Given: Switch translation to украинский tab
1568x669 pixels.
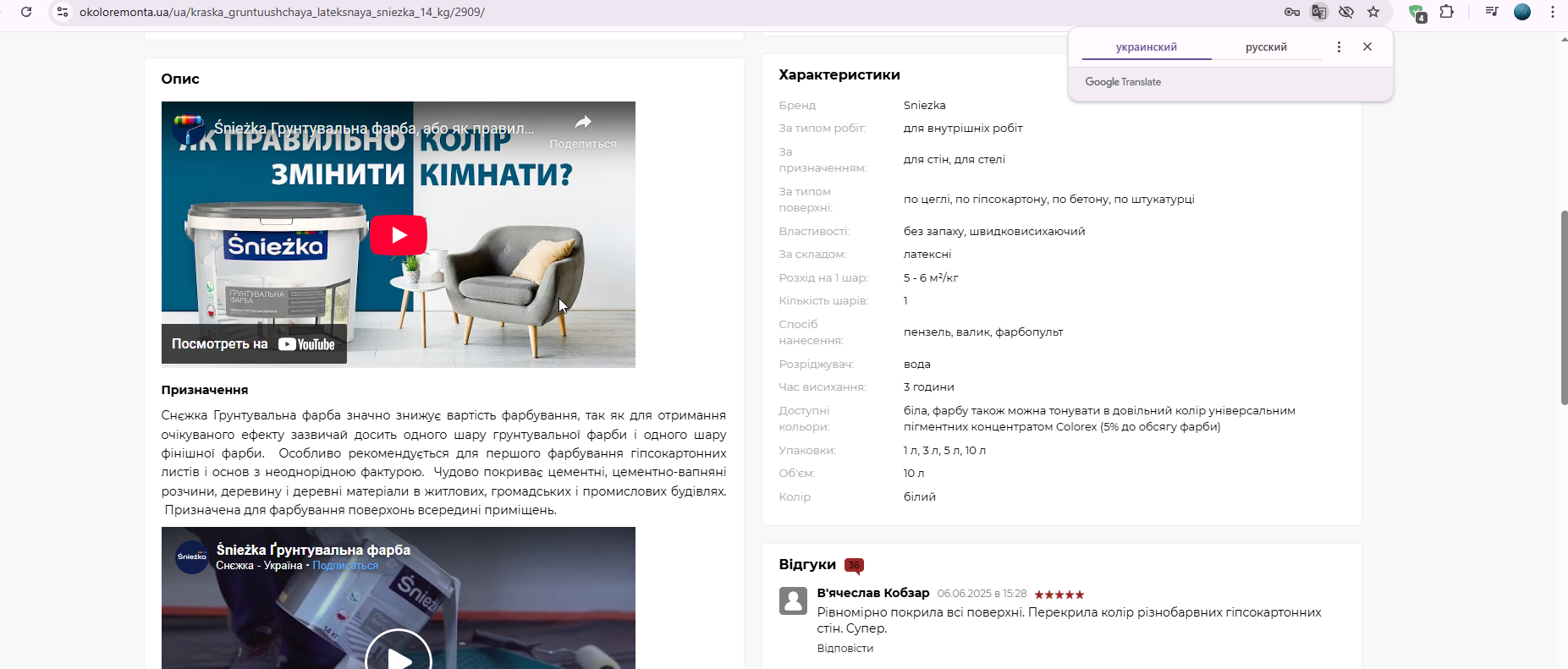Looking at the screenshot, I should [x=1147, y=47].
